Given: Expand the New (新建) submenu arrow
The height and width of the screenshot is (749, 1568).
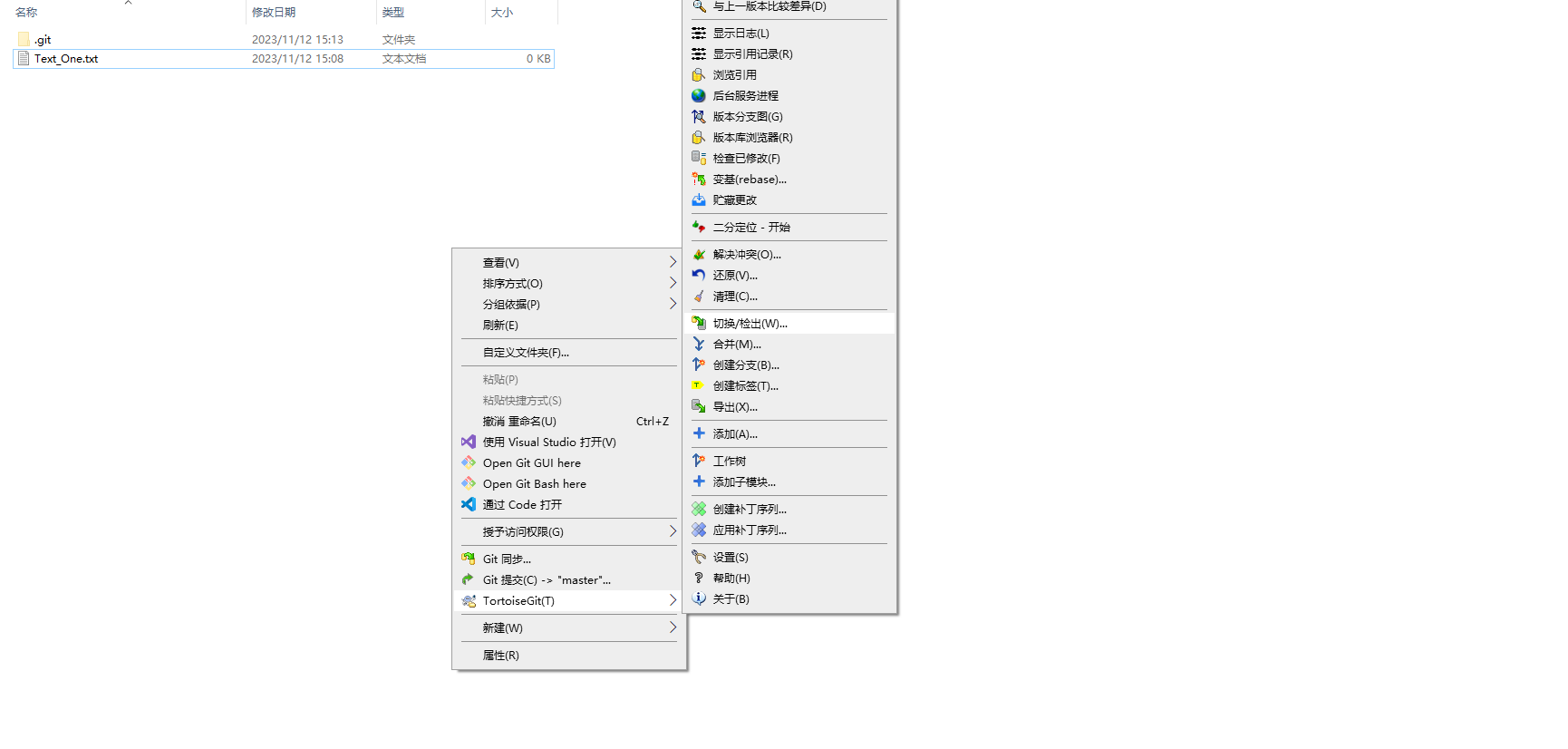Looking at the screenshot, I should pyautogui.click(x=673, y=627).
